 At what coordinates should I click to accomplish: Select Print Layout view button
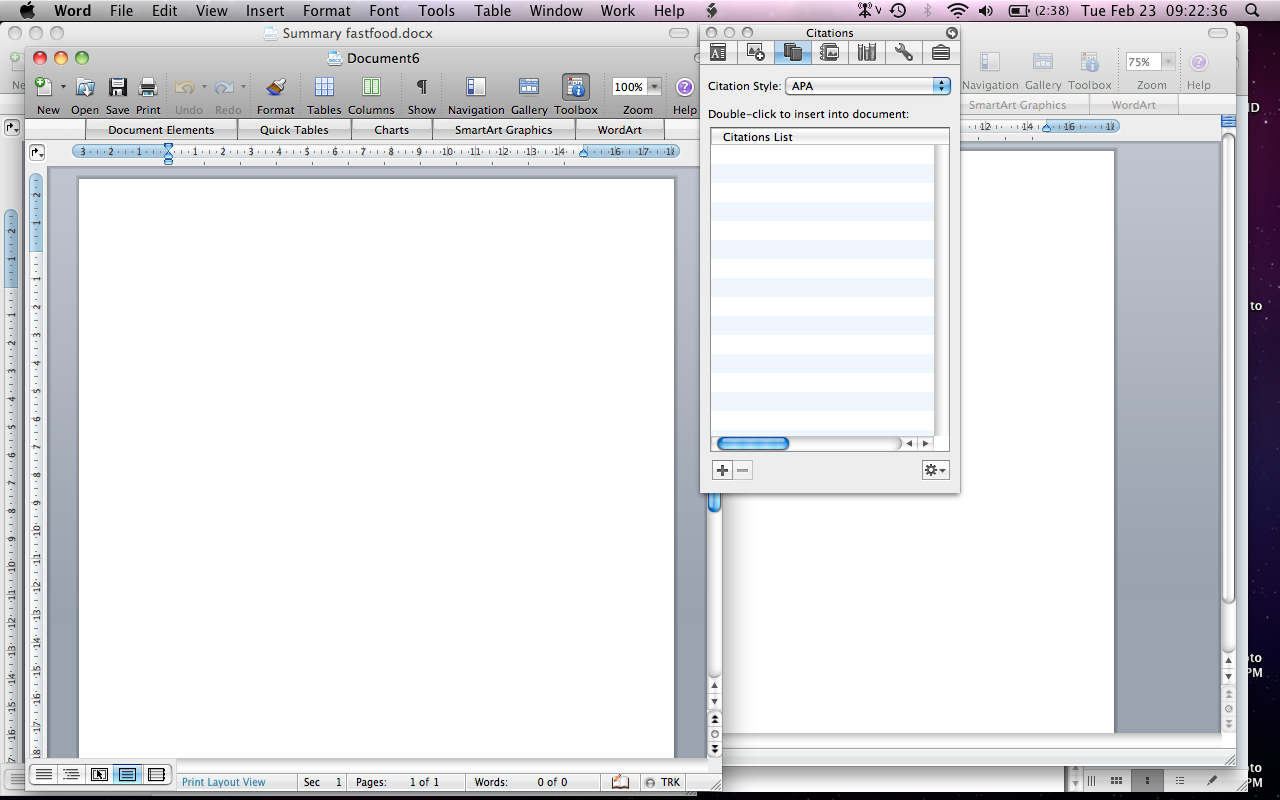tap(128, 774)
